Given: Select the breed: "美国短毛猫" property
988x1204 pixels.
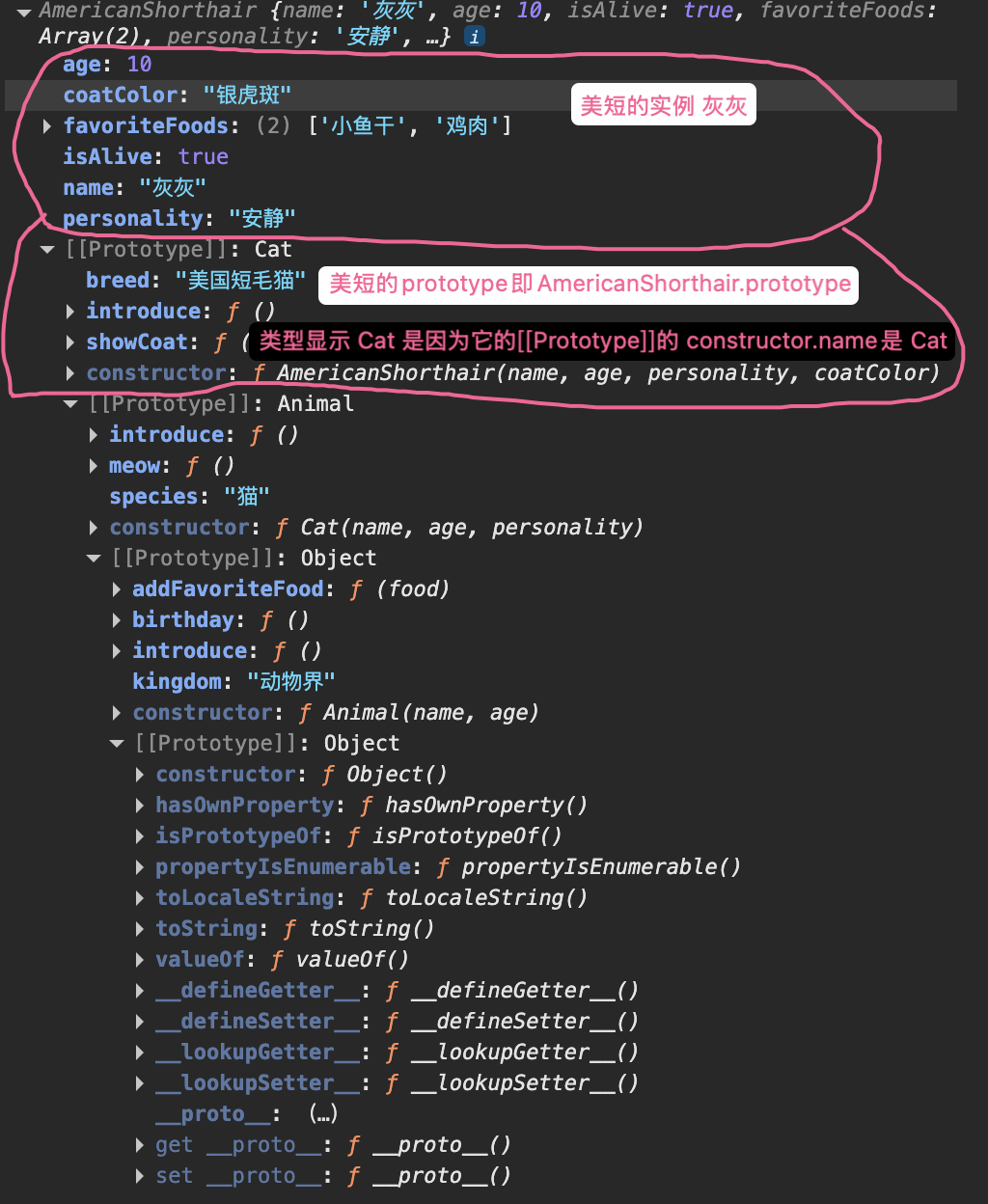Looking at the screenshot, I should [x=196, y=281].
